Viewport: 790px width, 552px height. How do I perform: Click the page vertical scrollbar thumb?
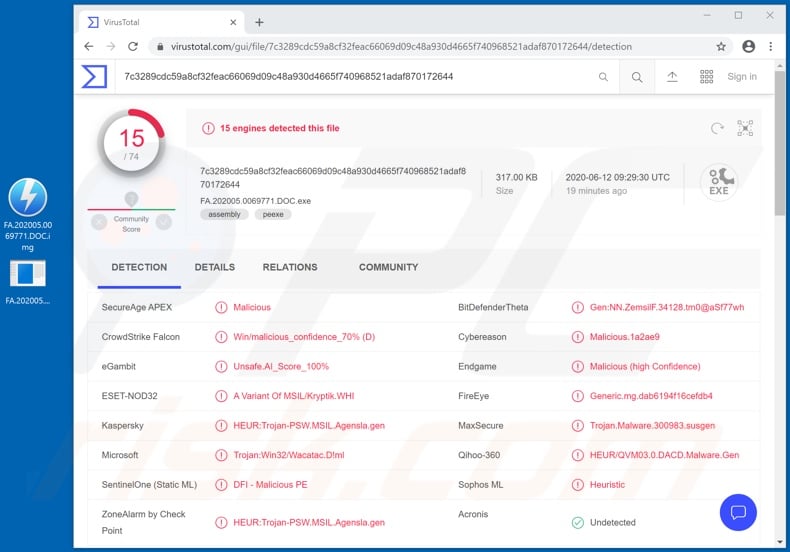tap(780, 144)
